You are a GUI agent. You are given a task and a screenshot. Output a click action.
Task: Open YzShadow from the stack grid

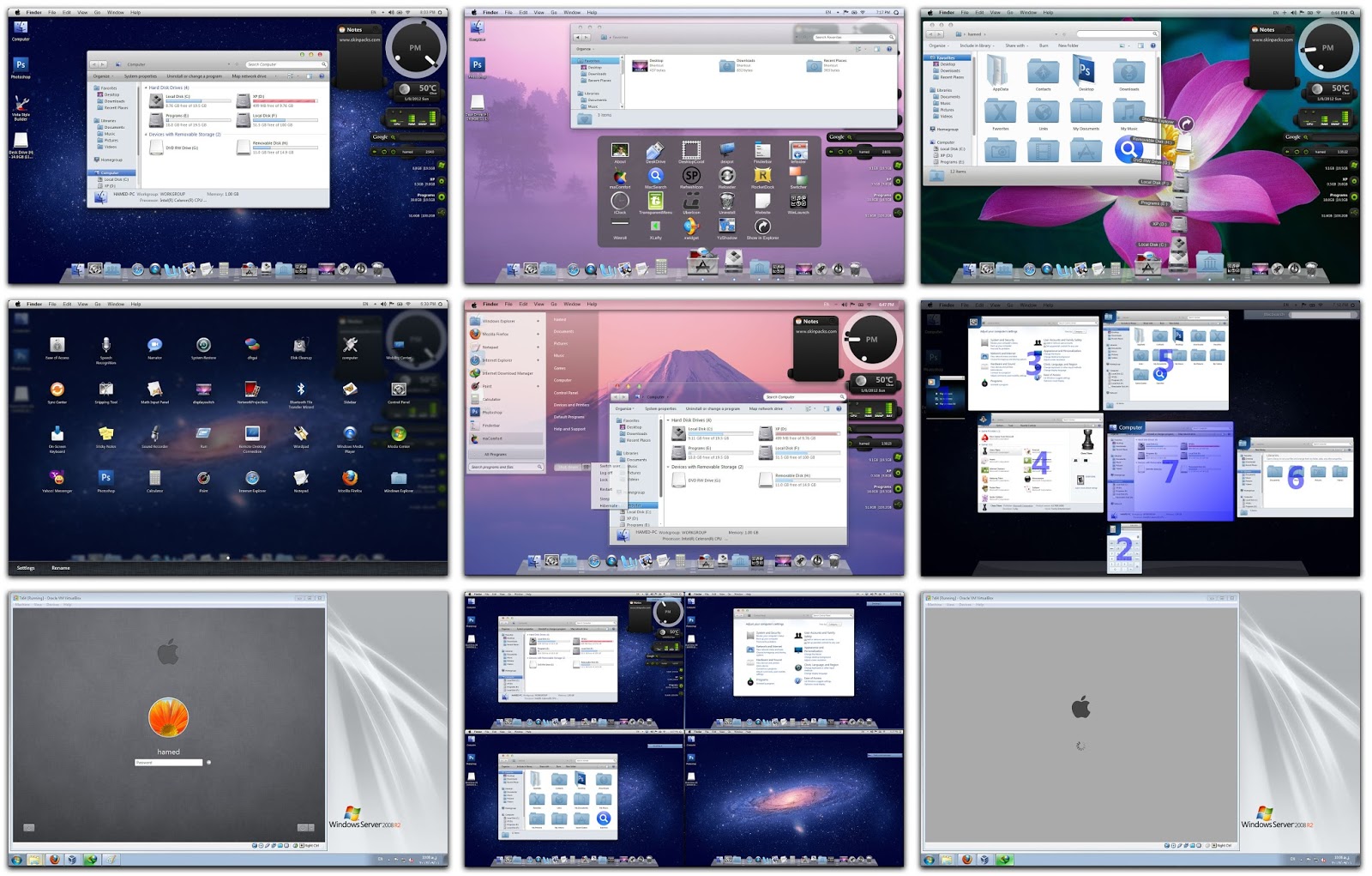coord(727,227)
